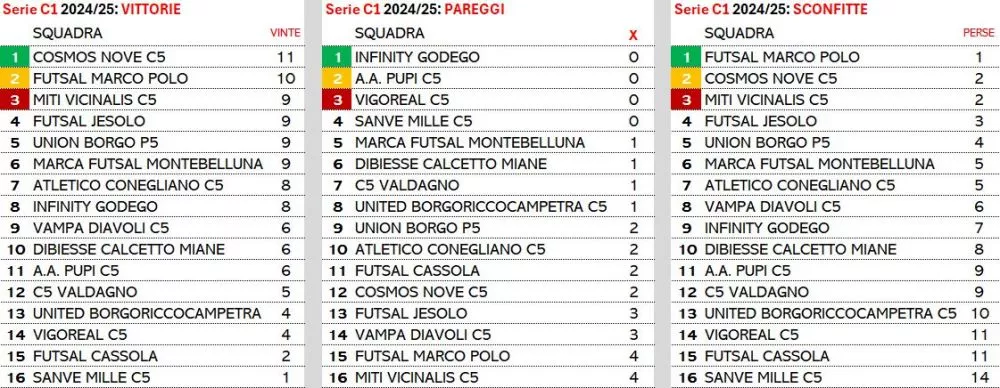Select UNITED BORGORICCOCAMPETRA C5 in Sconfitte table
Screen dimensions: 1000x388
830,313
